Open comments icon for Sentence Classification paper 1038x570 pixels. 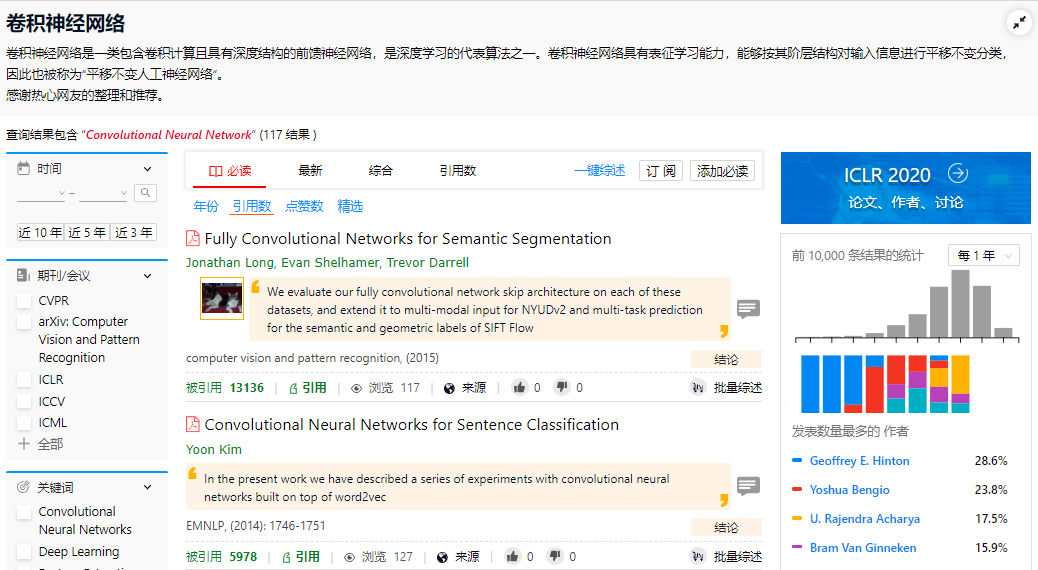click(748, 486)
